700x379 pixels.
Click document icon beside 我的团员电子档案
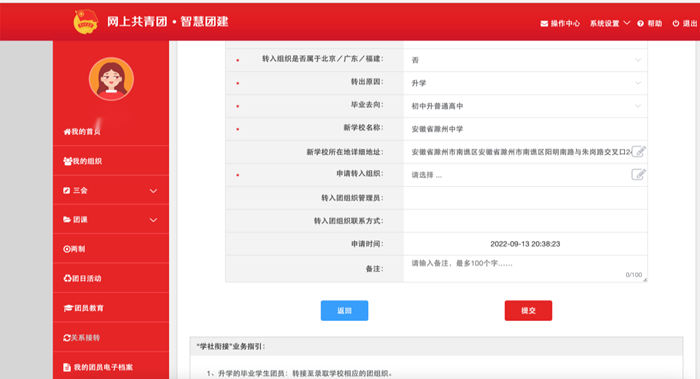click(x=67, y=367)
